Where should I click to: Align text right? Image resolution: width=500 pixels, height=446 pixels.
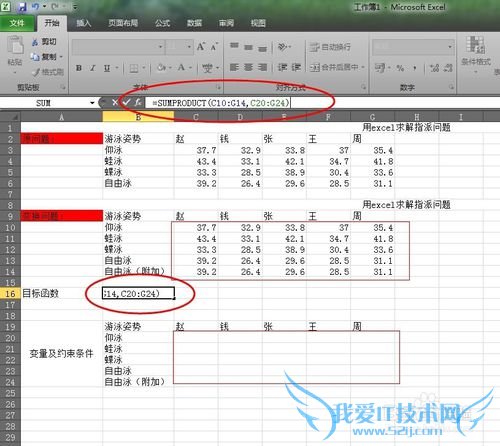[x=263, y=67]
